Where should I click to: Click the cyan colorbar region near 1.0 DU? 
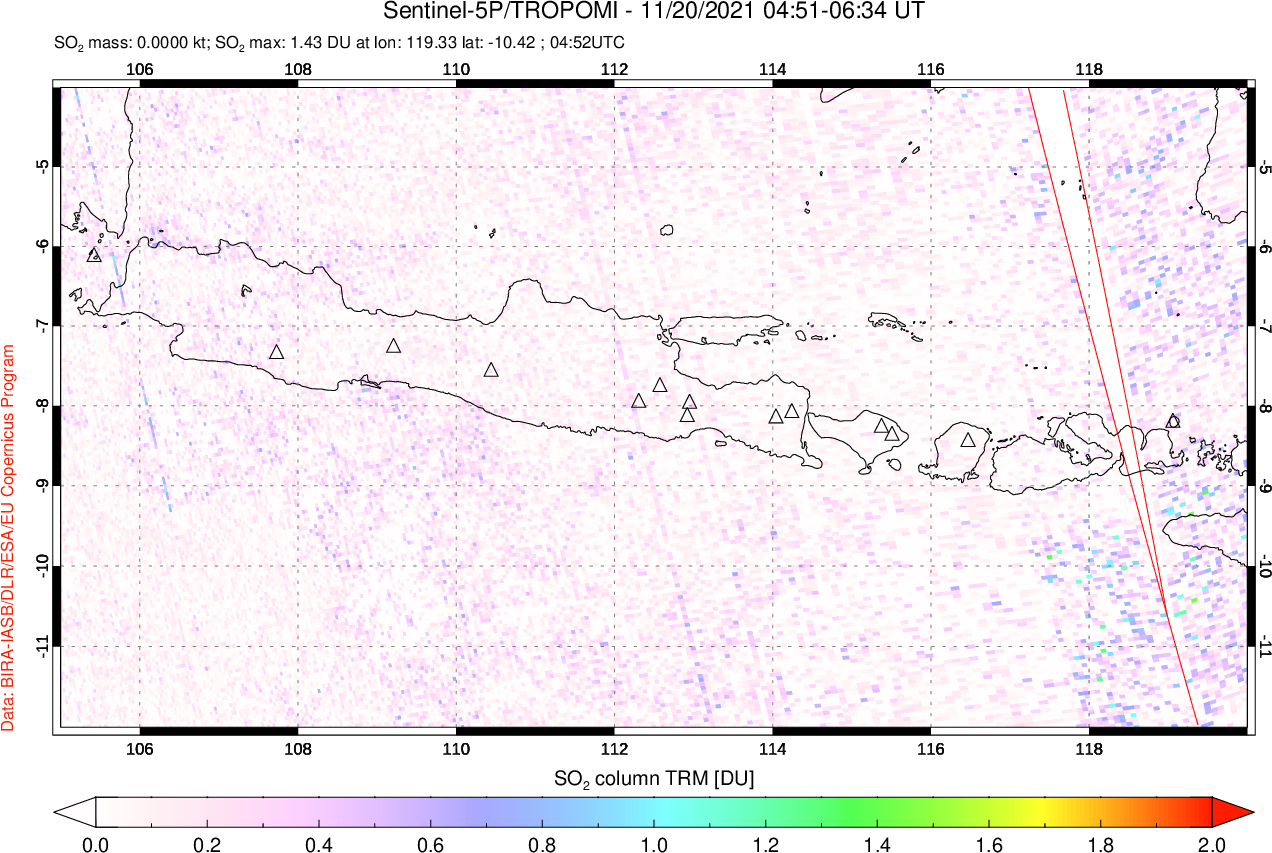[x=654, y=811]
